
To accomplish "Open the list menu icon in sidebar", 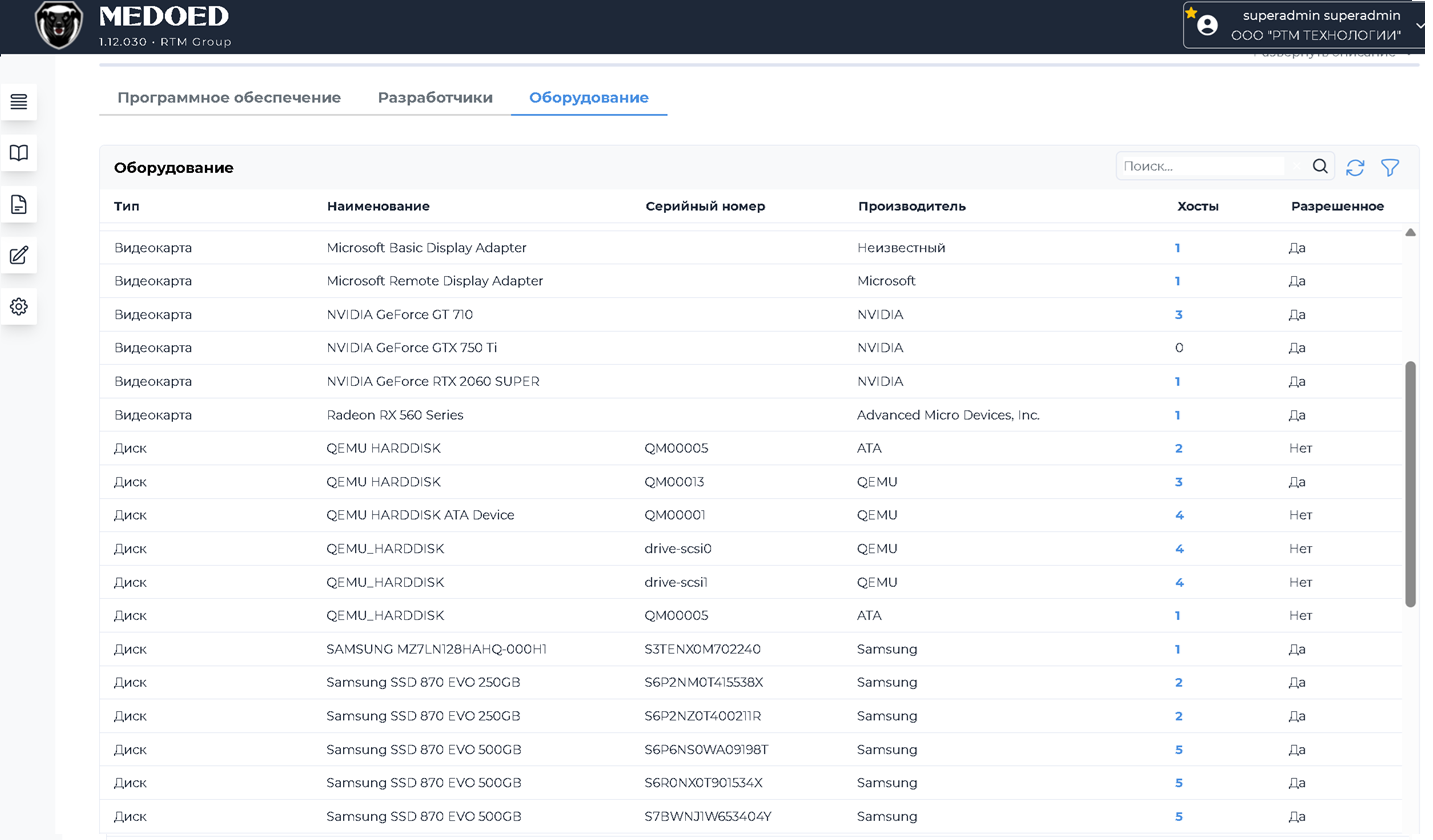I will click(18, 102).
